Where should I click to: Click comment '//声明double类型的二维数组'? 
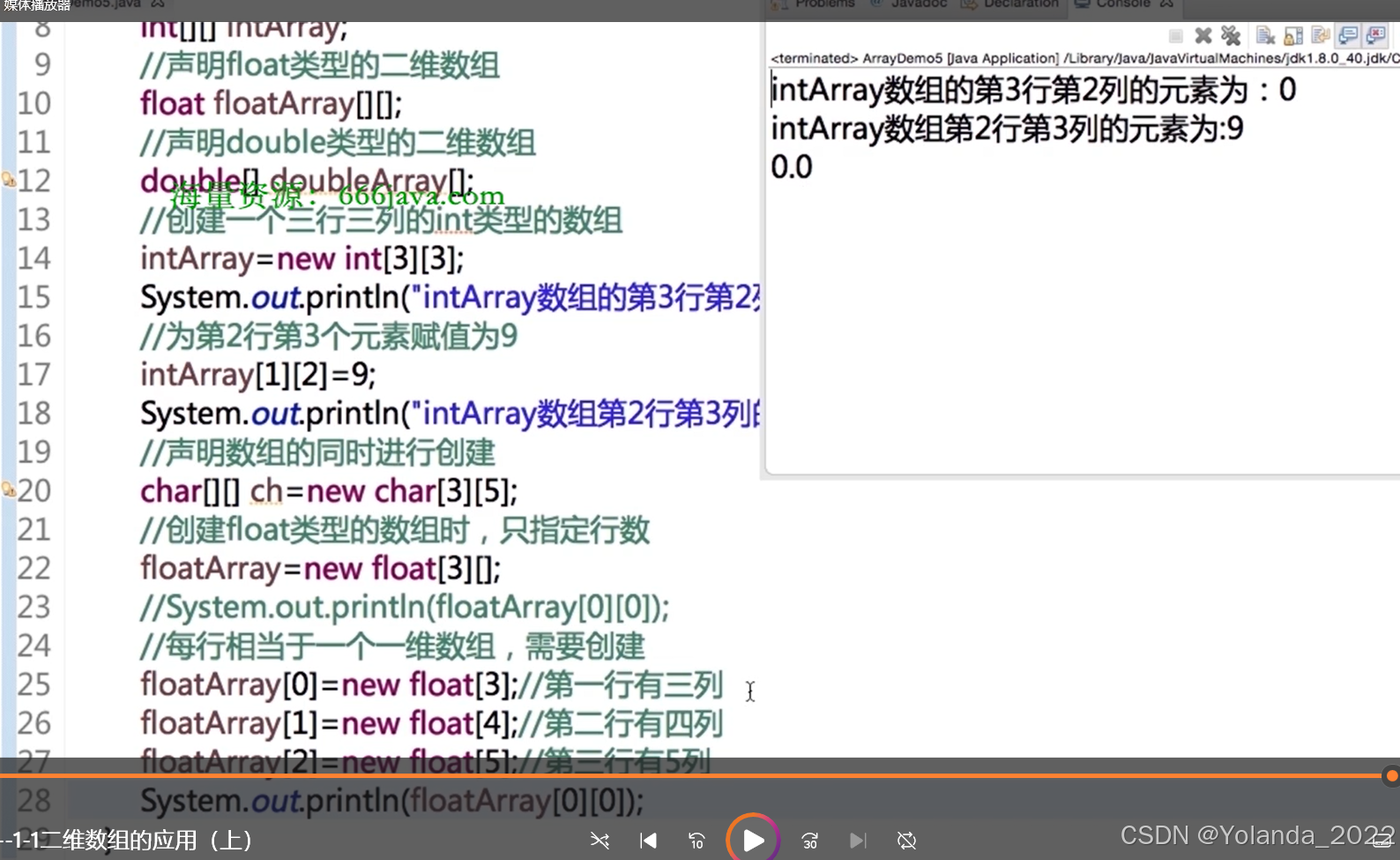(338, 142)
